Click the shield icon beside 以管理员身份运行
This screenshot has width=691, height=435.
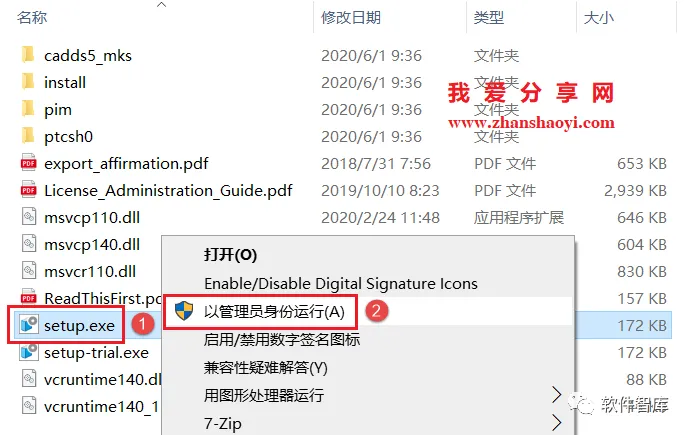pos(184,311)
